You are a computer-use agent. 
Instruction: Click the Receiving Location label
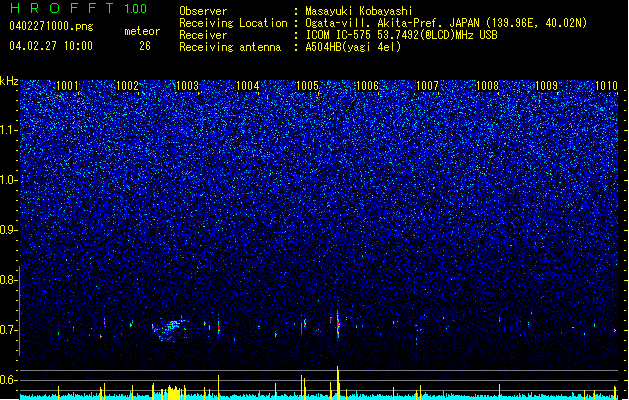(x=233, y=23)
